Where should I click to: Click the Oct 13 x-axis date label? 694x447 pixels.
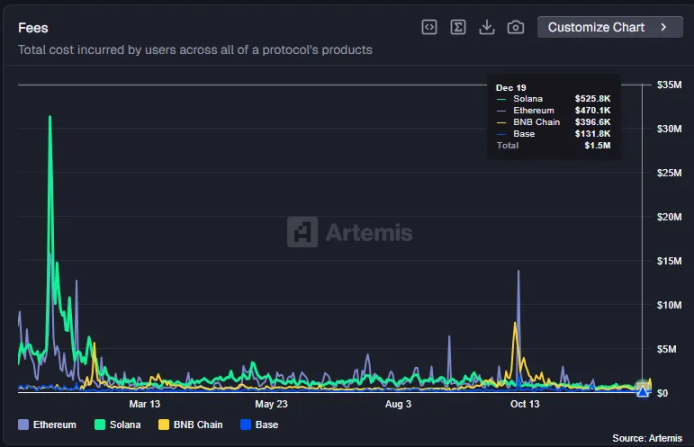[525, 404]
